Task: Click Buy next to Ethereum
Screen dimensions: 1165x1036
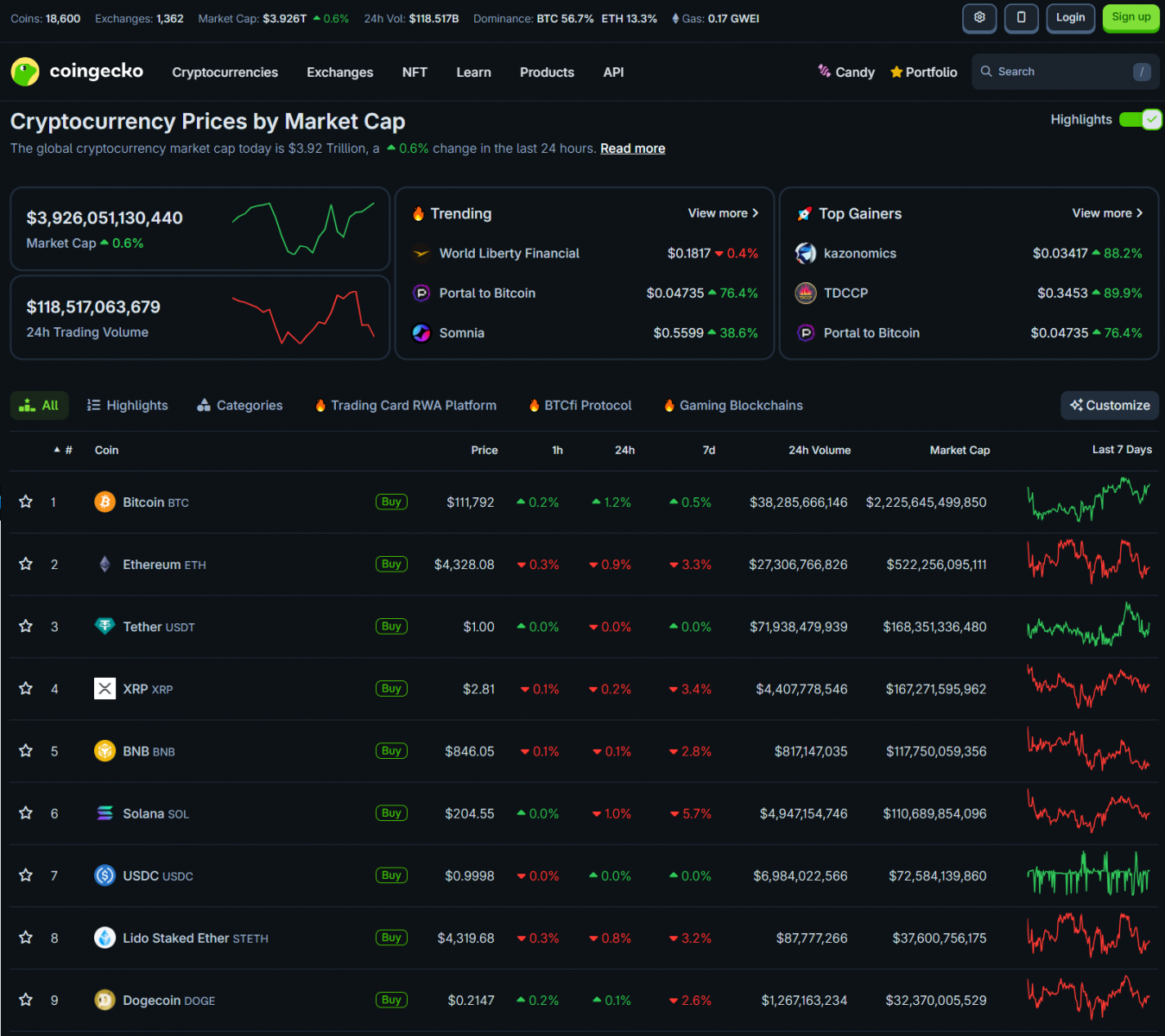Action: (390, 564)
